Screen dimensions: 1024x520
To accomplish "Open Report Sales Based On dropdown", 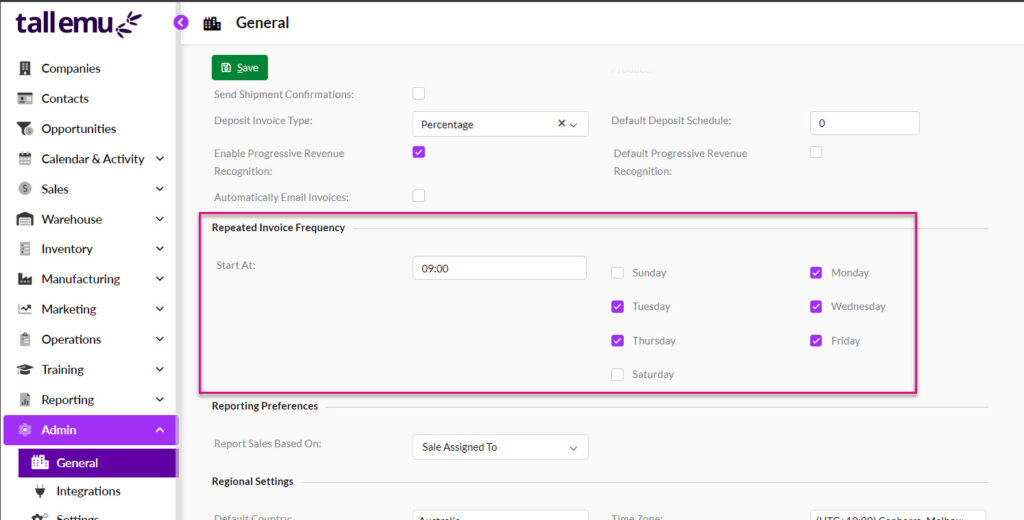I will [x=500, y=447].
